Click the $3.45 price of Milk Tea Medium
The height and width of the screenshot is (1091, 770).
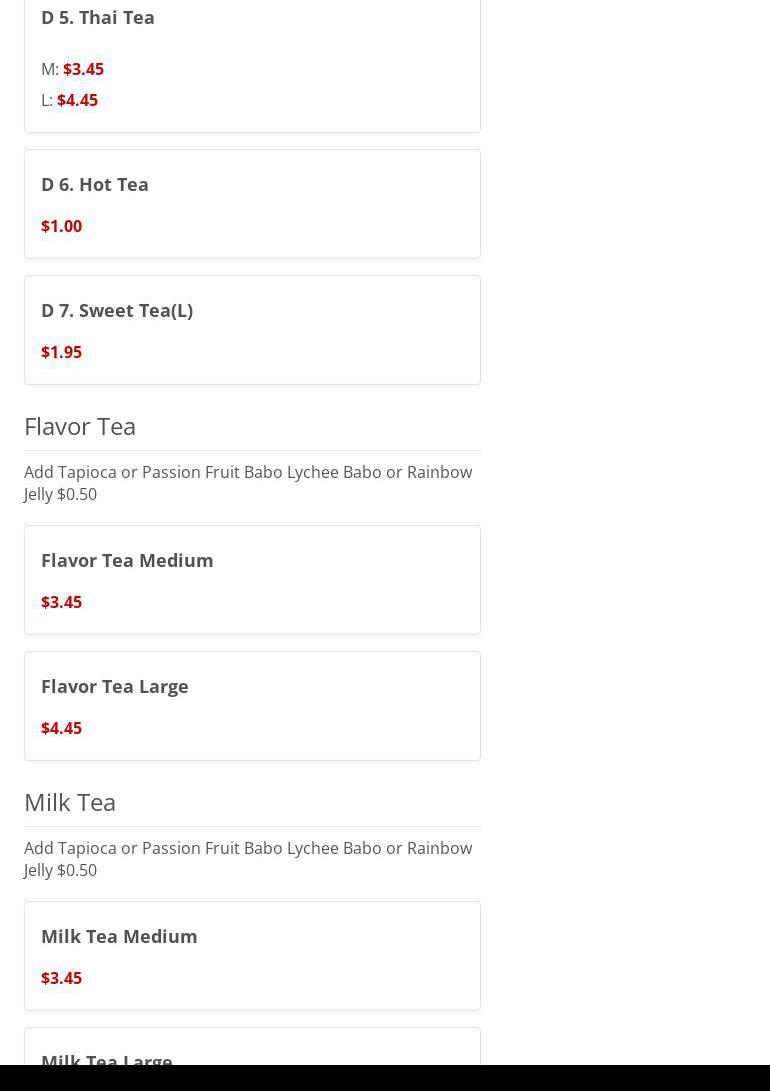pyautogui.click(x=61, y=978)
